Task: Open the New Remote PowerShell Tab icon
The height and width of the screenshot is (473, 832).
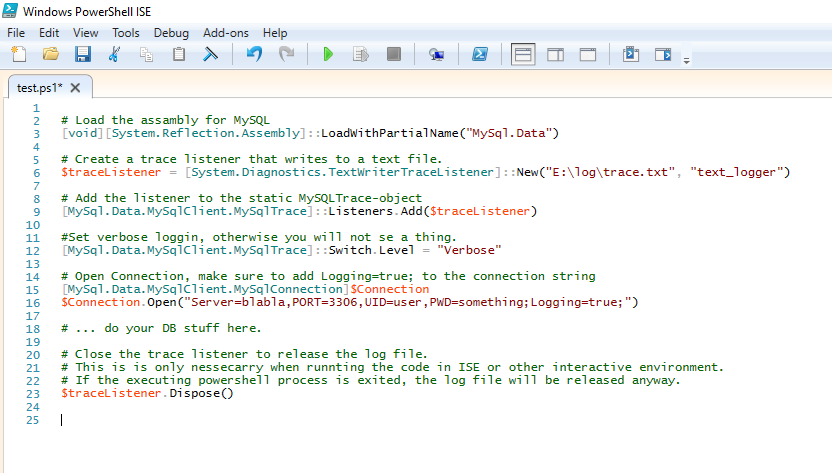Action: pyautogui.click(x=436, y=54)
